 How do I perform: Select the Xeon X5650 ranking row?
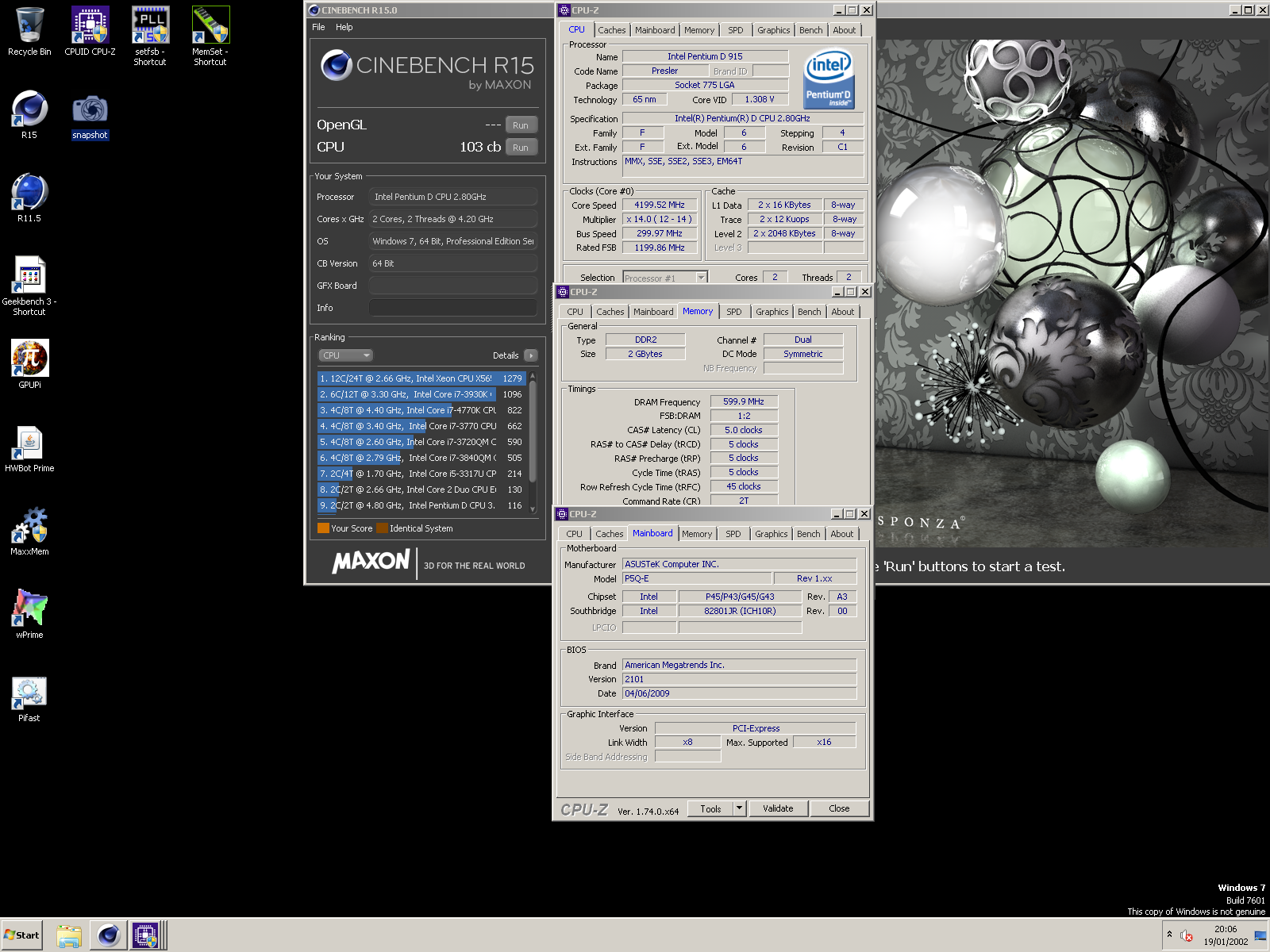tap(421, 378)
